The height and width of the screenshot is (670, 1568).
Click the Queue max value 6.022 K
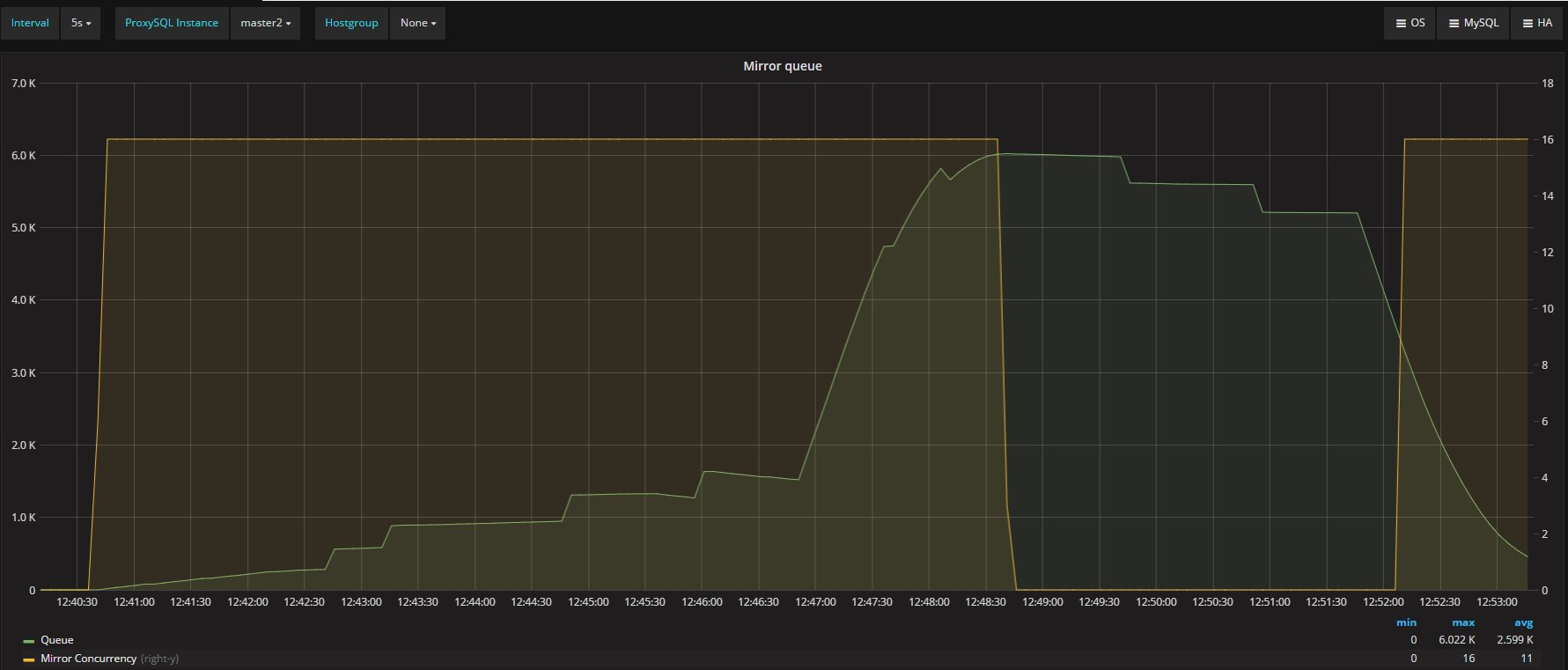(1456, 640)
